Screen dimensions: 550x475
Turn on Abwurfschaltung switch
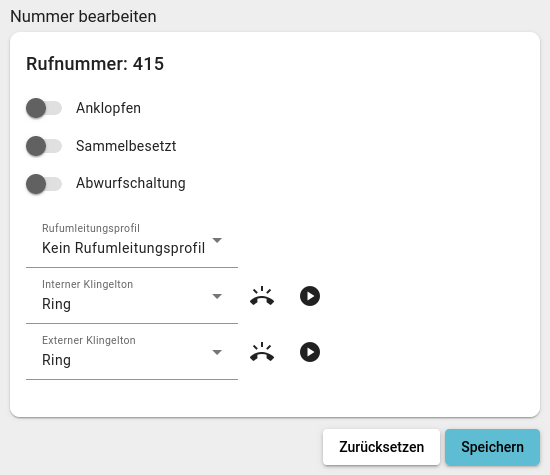click(44, 183)
